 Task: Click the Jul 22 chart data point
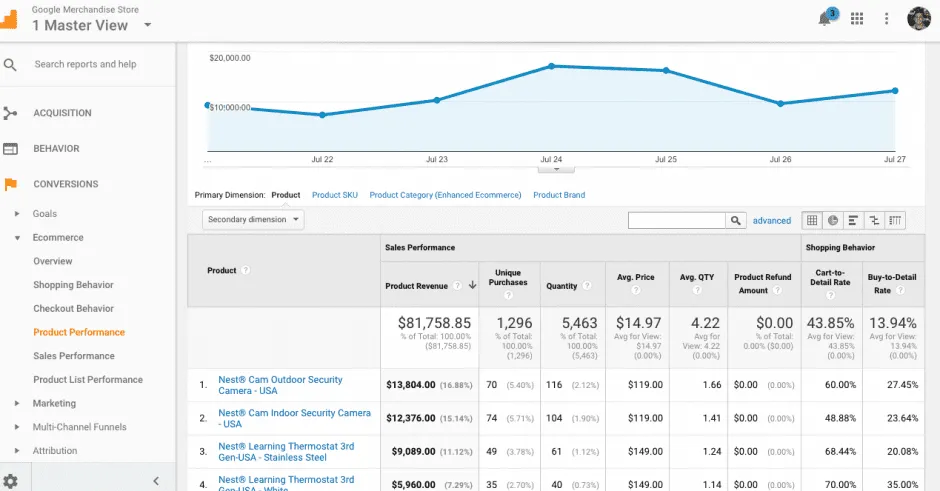pos(323,115)
